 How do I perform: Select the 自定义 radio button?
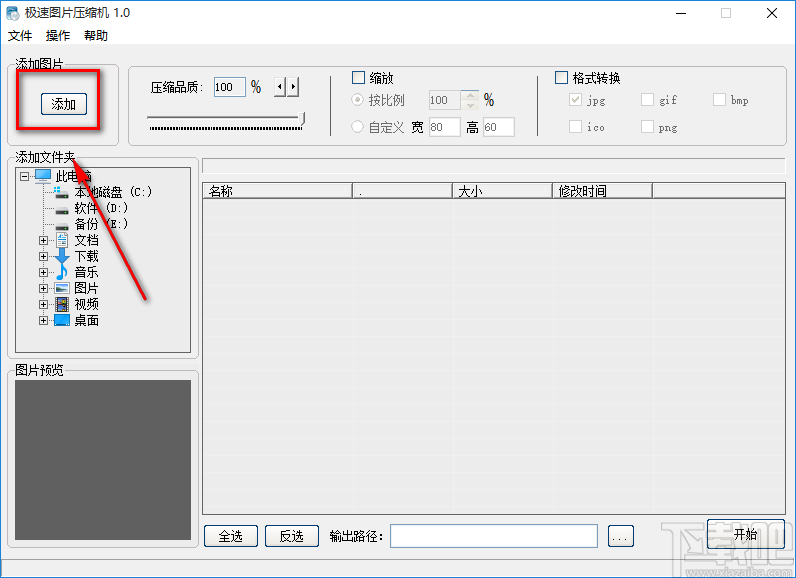(x=357, y=126)
